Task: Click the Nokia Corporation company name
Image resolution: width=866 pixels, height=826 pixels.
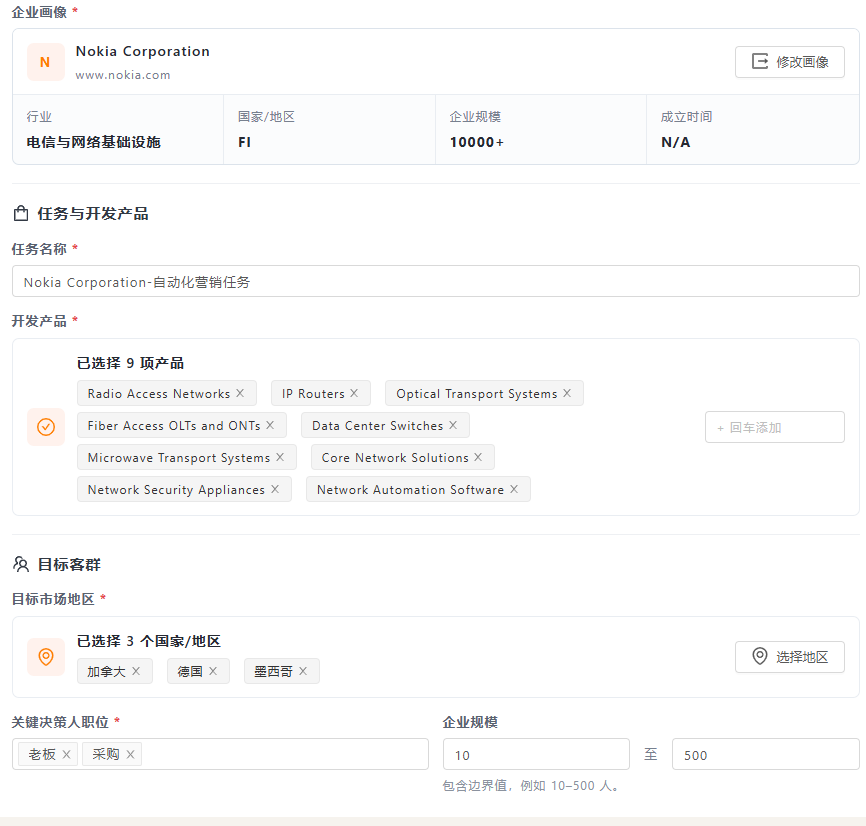Action: (x=142, y=51)
